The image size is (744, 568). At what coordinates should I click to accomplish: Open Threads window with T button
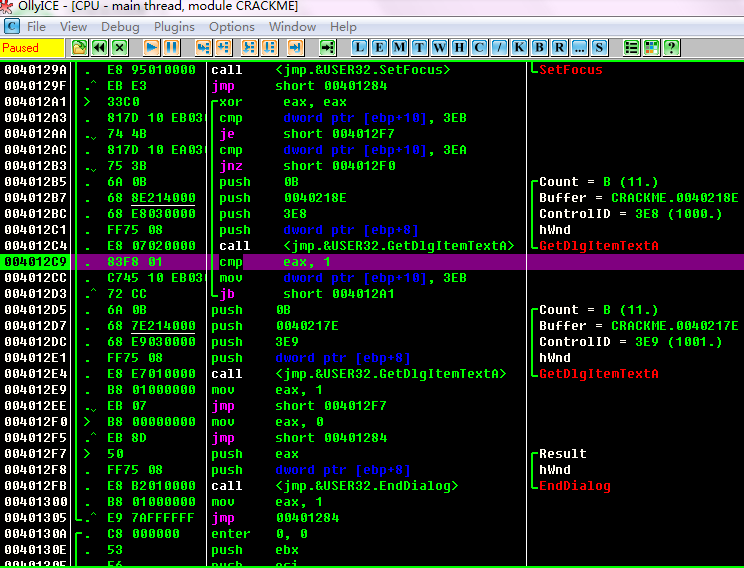tap(419, 47)
